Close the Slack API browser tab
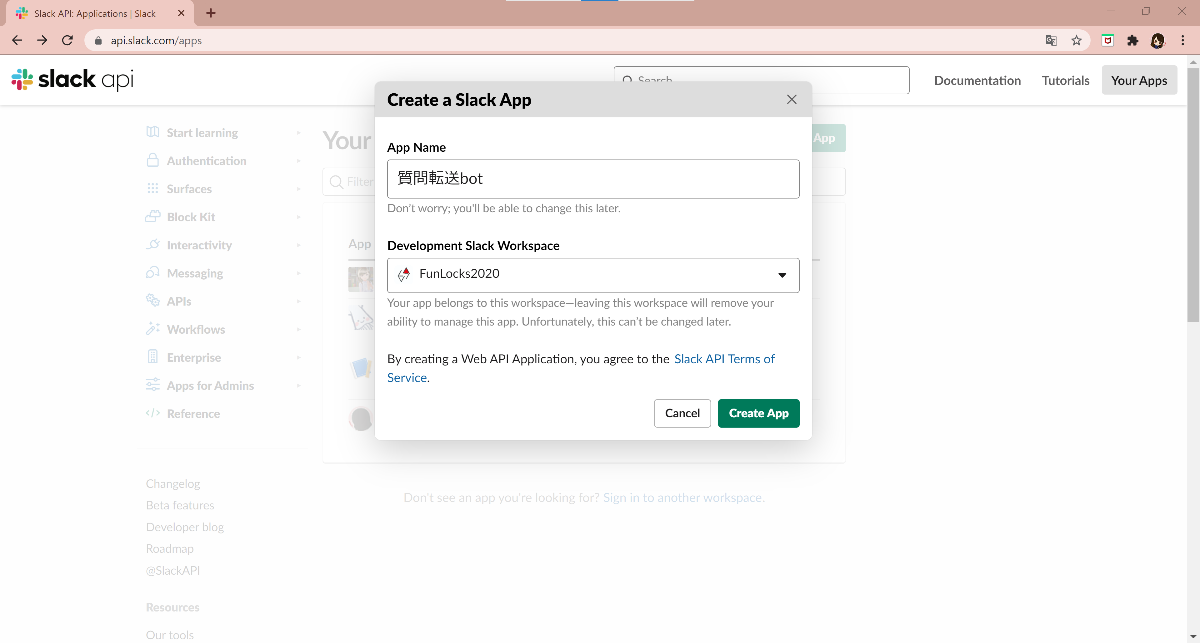The height and width of the screenshot is (643, 1200). [179, 14]
